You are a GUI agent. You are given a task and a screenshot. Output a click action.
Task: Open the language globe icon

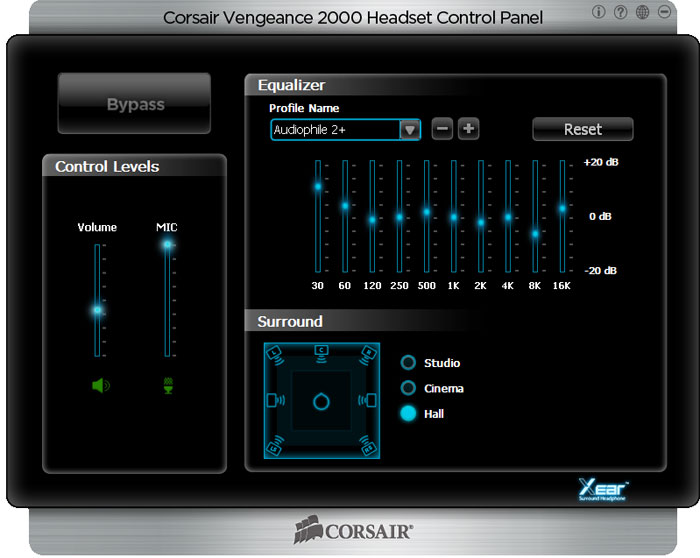coord(642,12)
